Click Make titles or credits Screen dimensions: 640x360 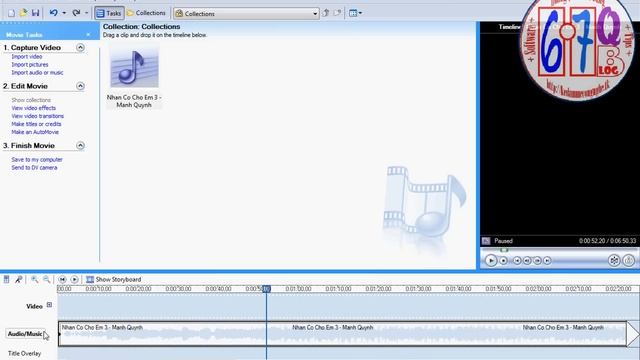tap(36, 124)
